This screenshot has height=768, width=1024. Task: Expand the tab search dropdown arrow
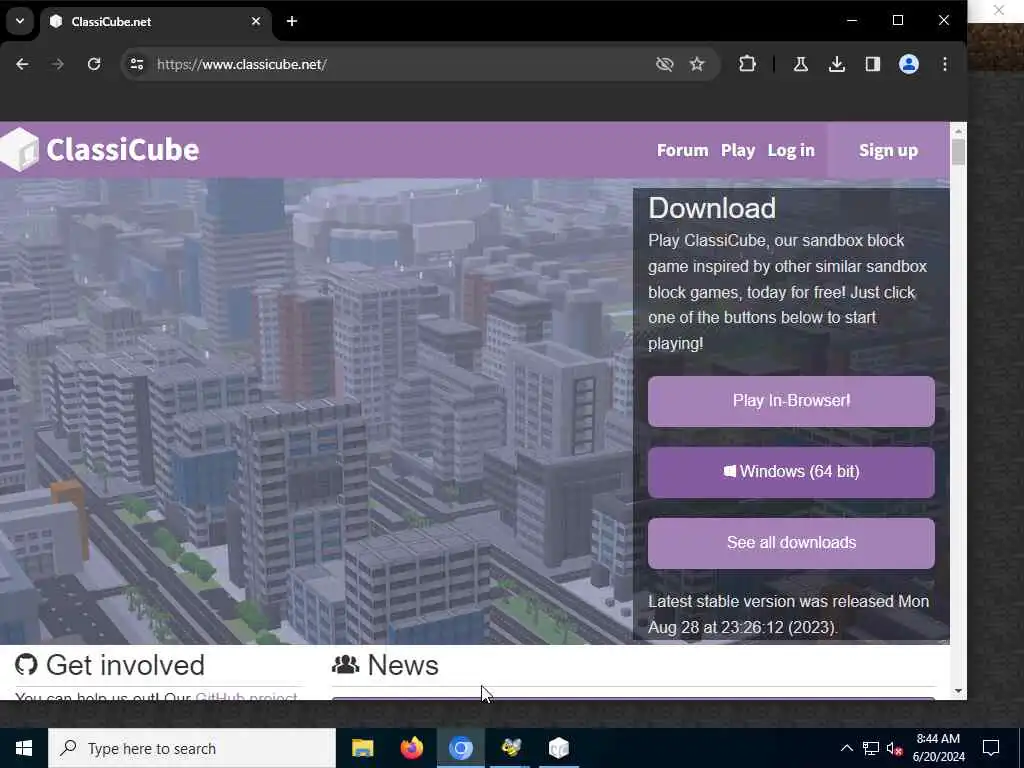coord(20,21)
